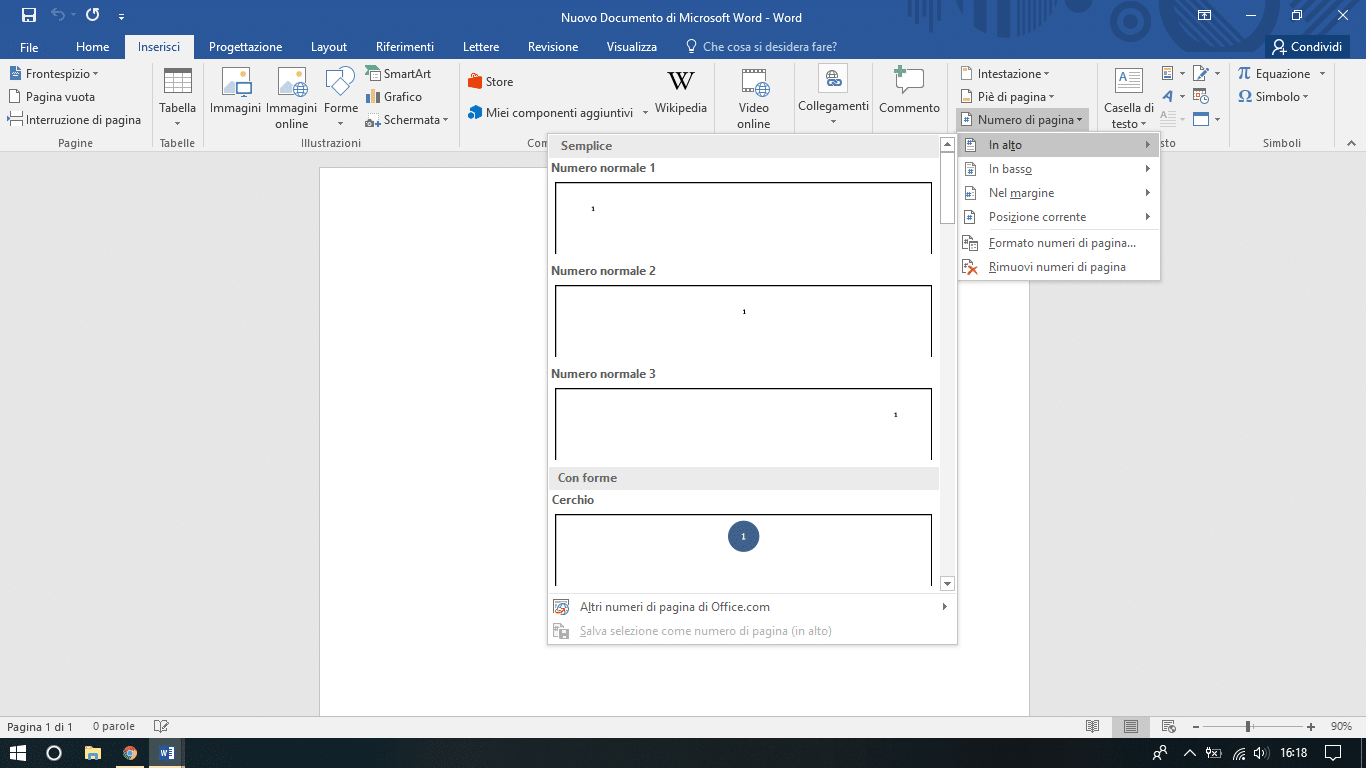The height and width of the screenshot is (768, 1366).
Task: Select In basso from the page number menu
Action: click(1010, 168)
